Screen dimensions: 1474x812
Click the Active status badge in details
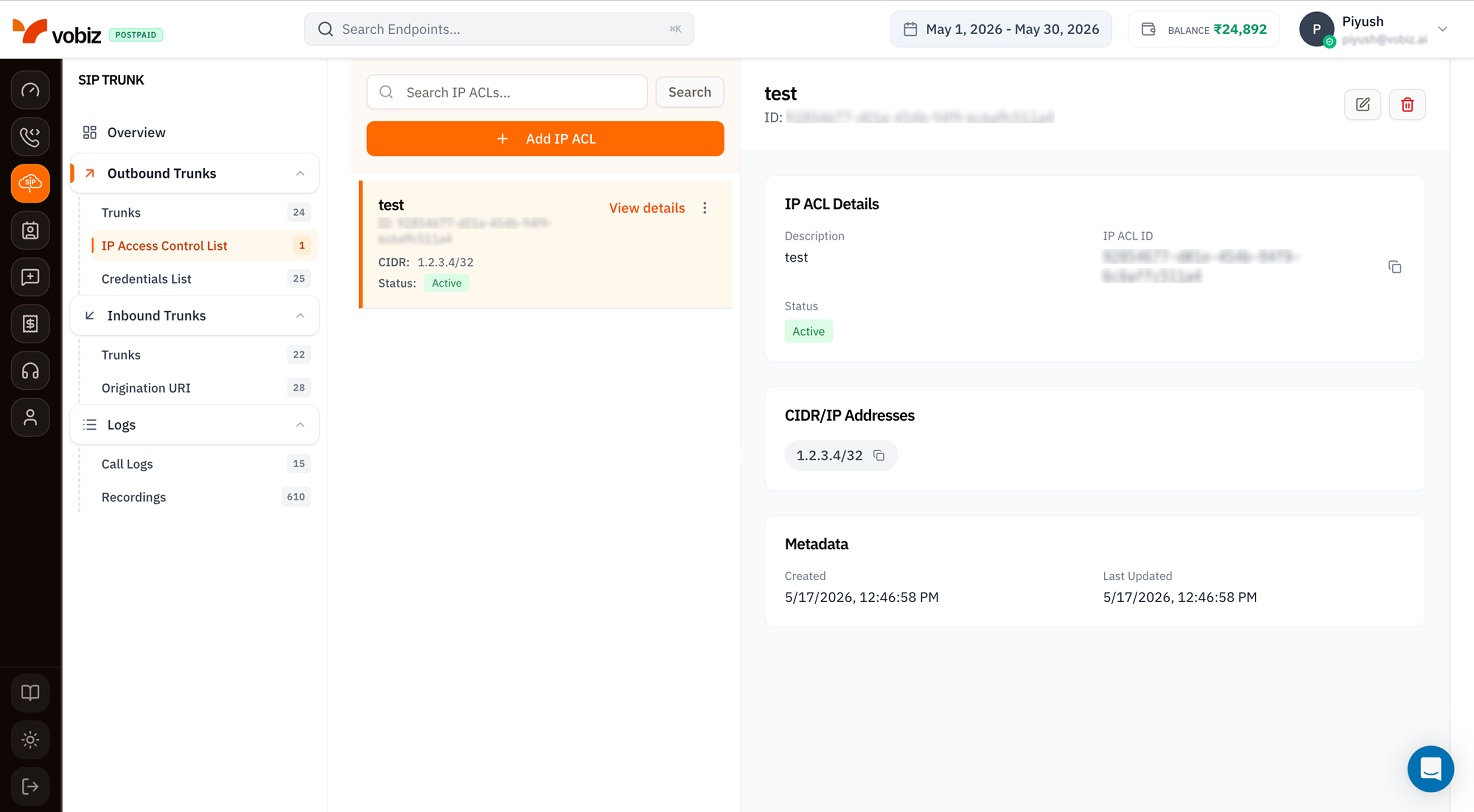808,331
